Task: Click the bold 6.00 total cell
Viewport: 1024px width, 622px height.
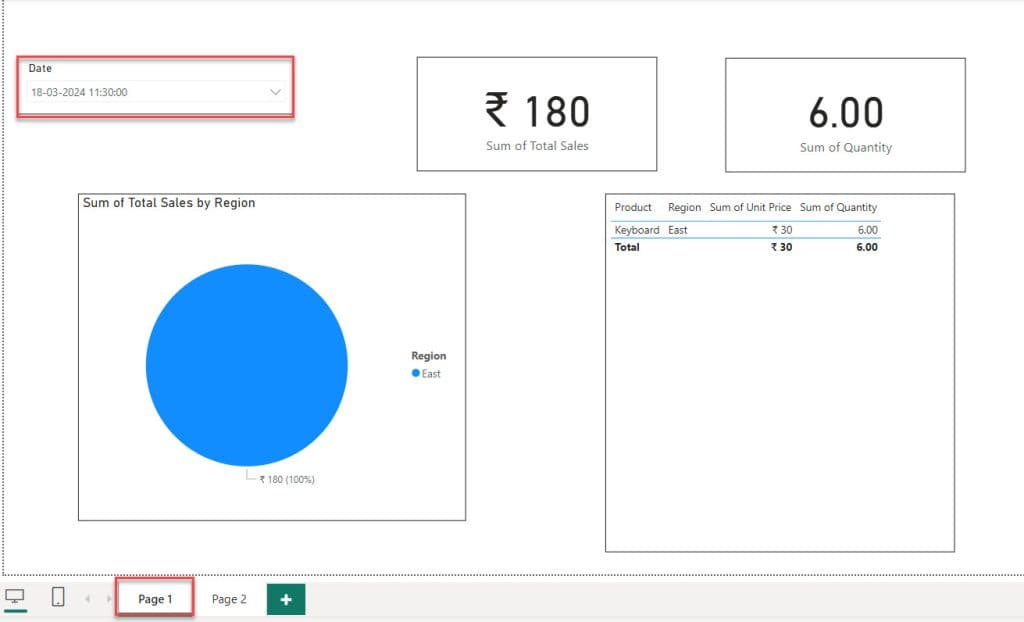Action: [867, 247]
